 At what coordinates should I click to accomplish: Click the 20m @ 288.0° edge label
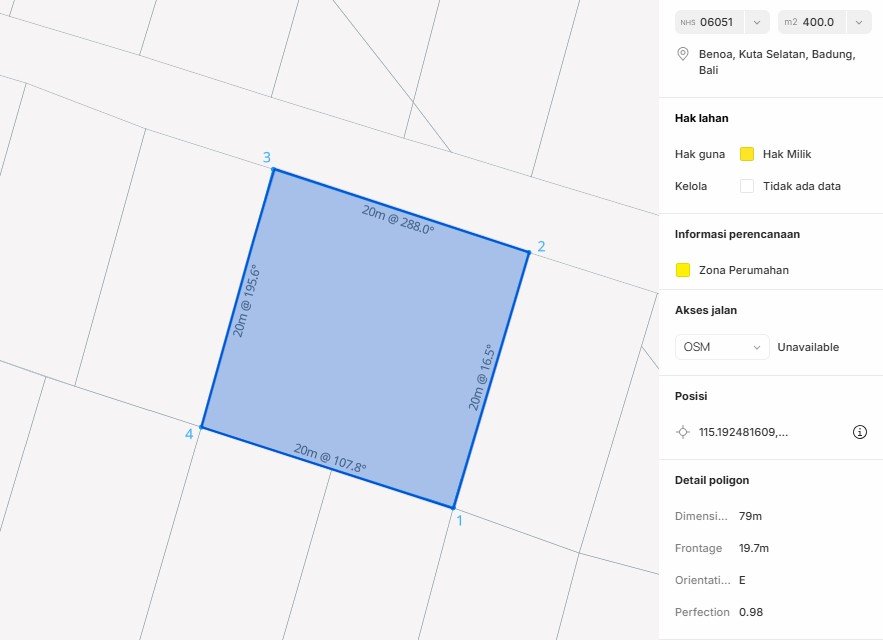[398, 220]
